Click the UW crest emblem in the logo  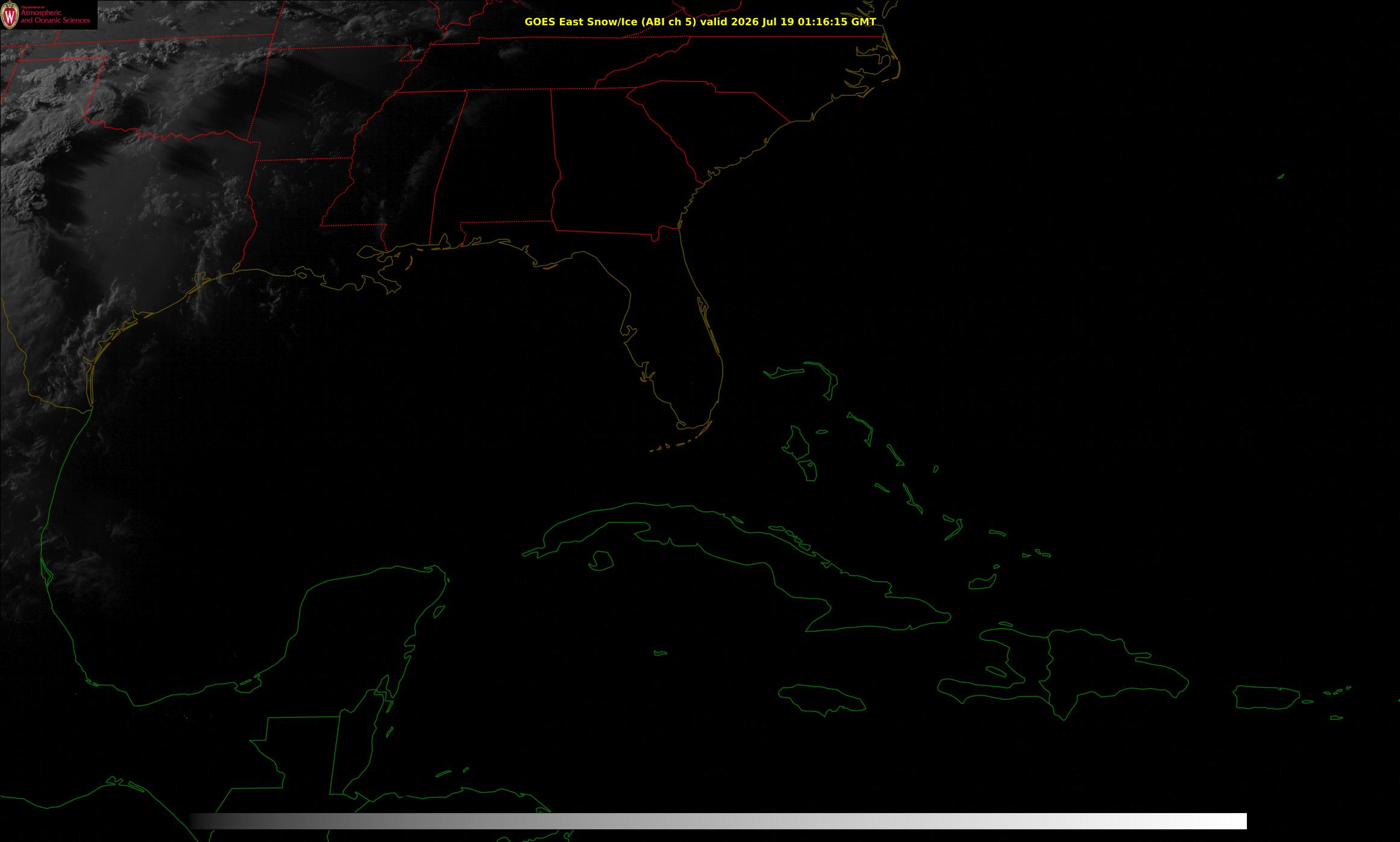(10, 14)
